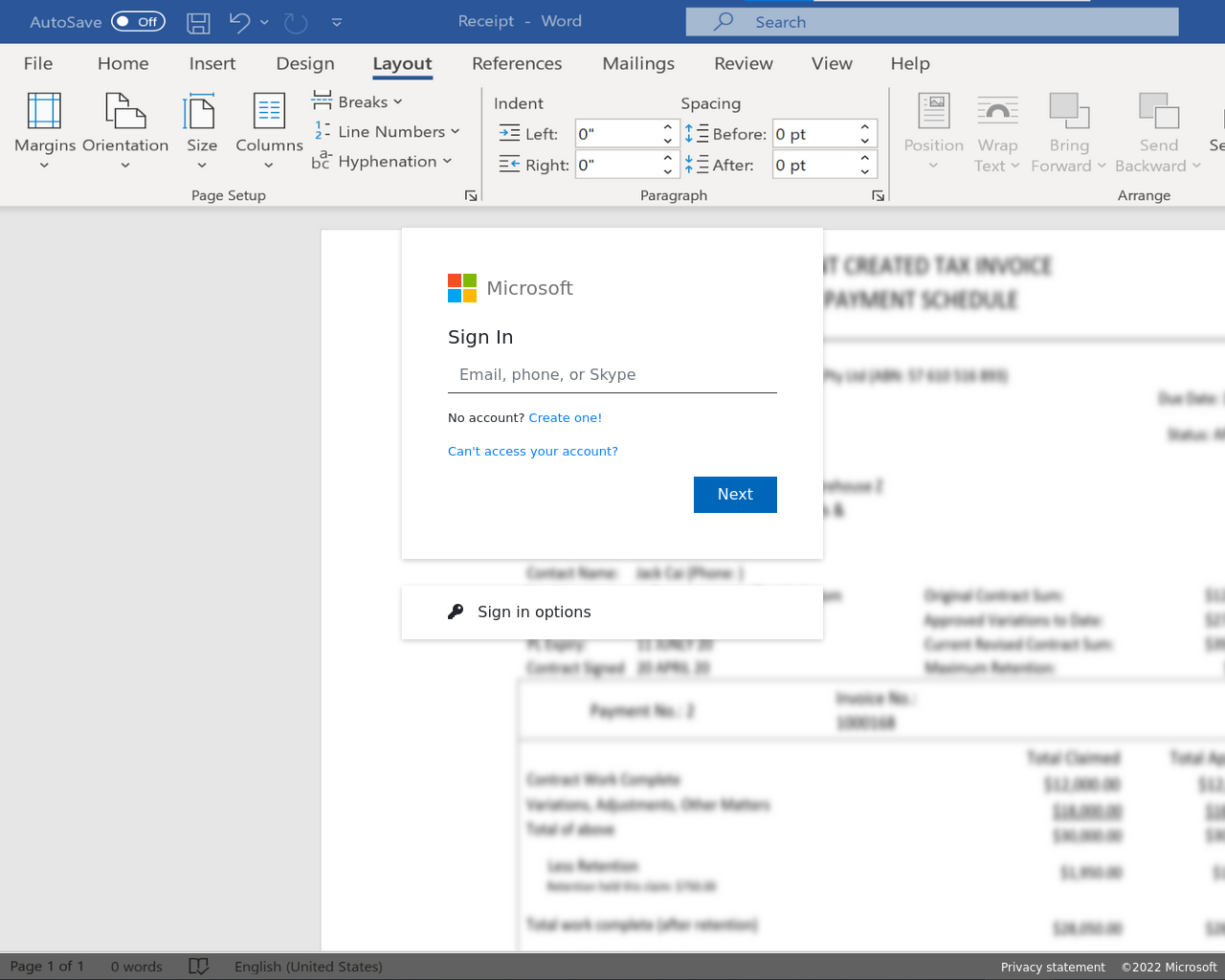Viewport: 1225px width, 980px height.
Task: Open the Orientation options icon
Action: (124, 111)
